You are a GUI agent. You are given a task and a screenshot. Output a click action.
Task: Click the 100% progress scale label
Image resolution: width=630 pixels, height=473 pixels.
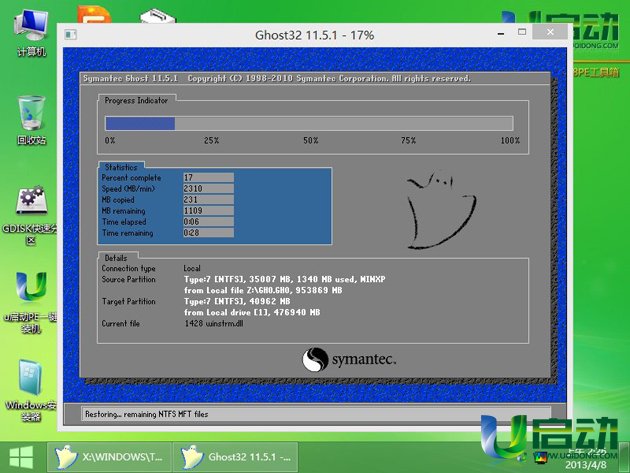click(x=510, y=141)
